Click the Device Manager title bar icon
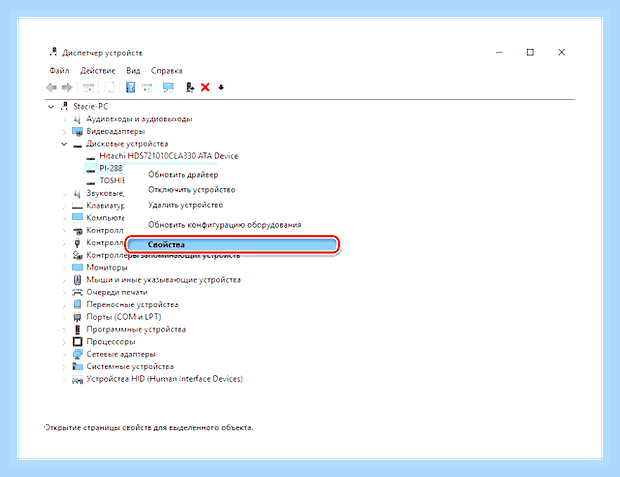This screenshot has width=620, height=477. [53, 52]
